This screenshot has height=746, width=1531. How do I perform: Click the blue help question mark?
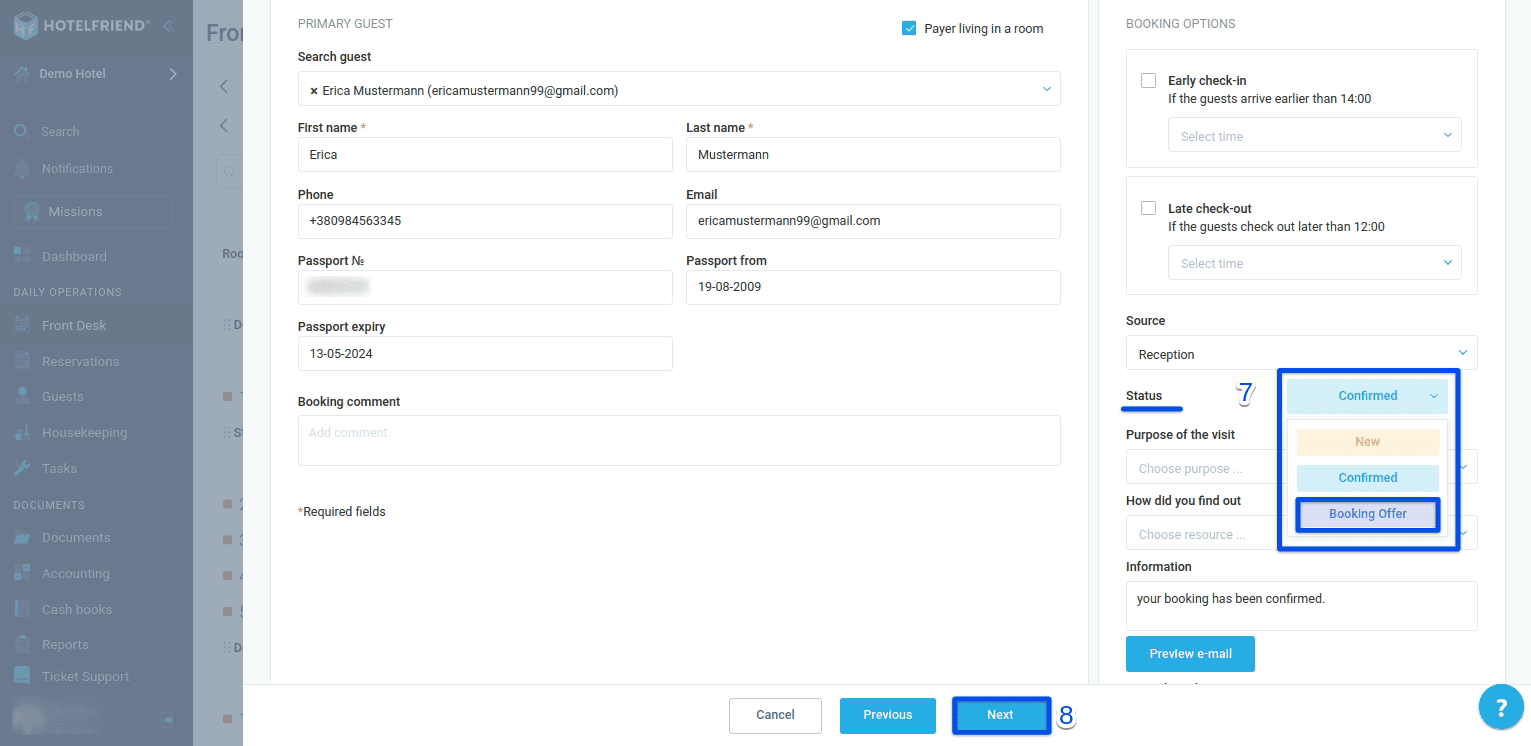point(1500,706)
